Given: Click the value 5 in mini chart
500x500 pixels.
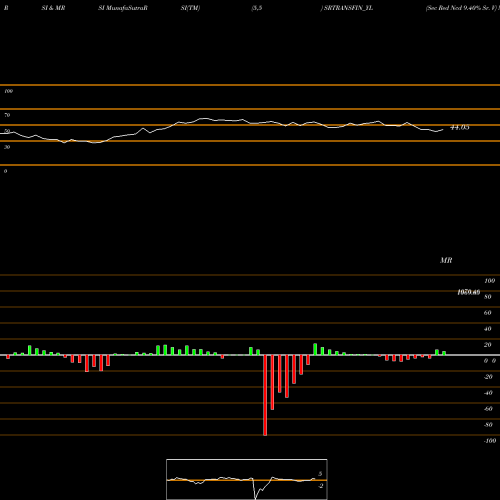Looking at the screenshot, I should (320, 474).
